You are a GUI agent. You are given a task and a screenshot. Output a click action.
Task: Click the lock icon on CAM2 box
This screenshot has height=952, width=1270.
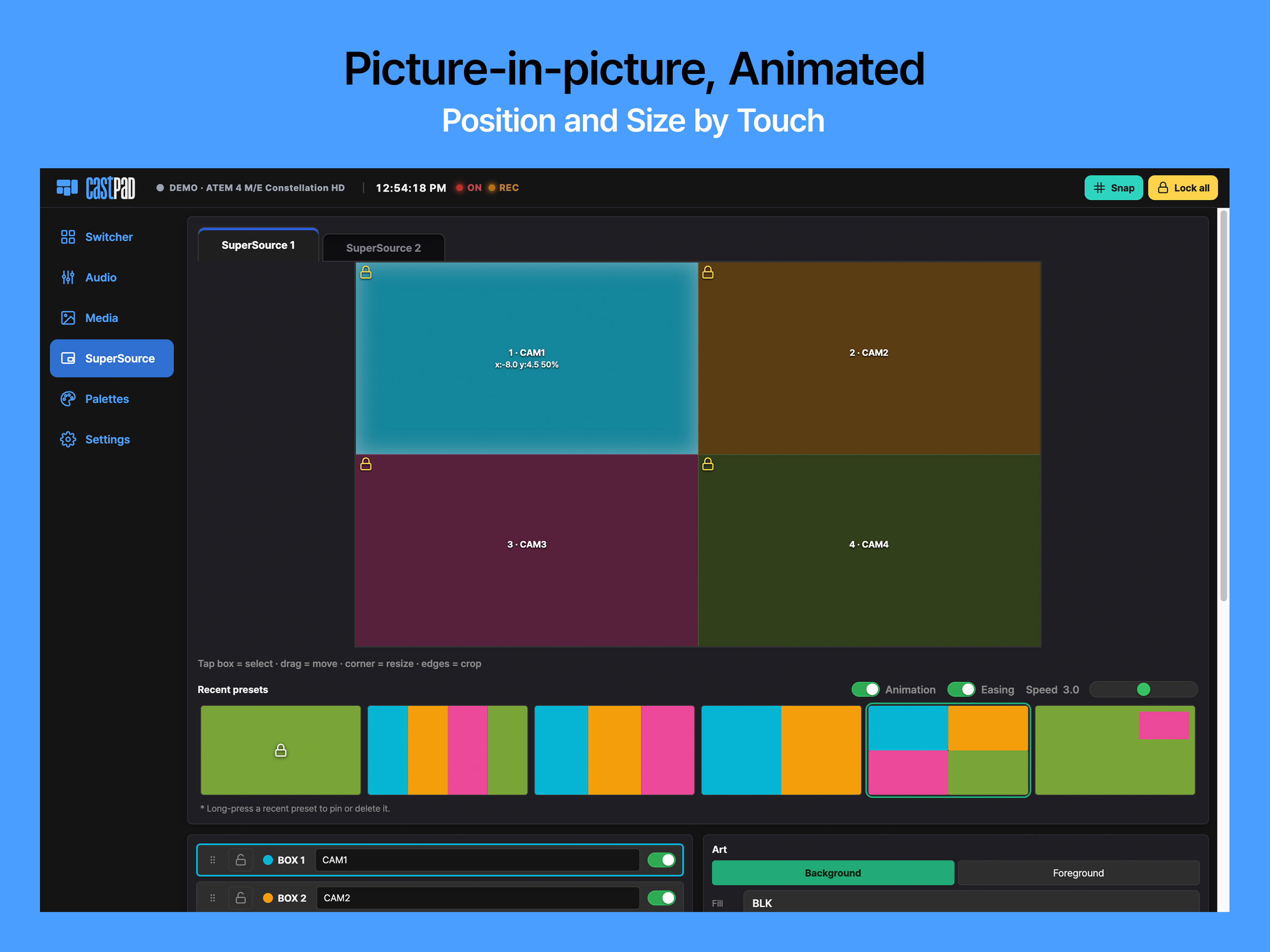[x=708, y=273]
